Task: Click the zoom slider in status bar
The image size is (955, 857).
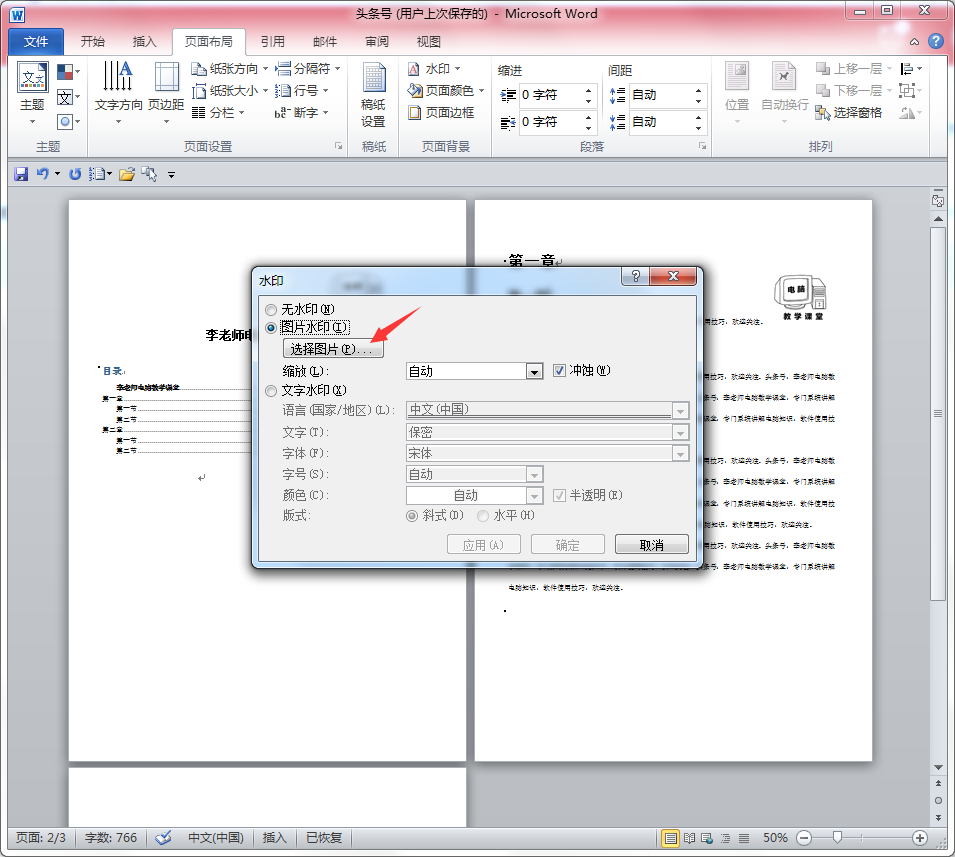Action: (837, 837)
